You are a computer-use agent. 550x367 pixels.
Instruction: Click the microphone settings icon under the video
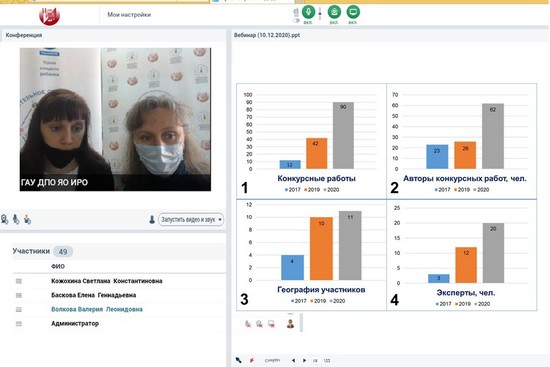click(16, 220)
